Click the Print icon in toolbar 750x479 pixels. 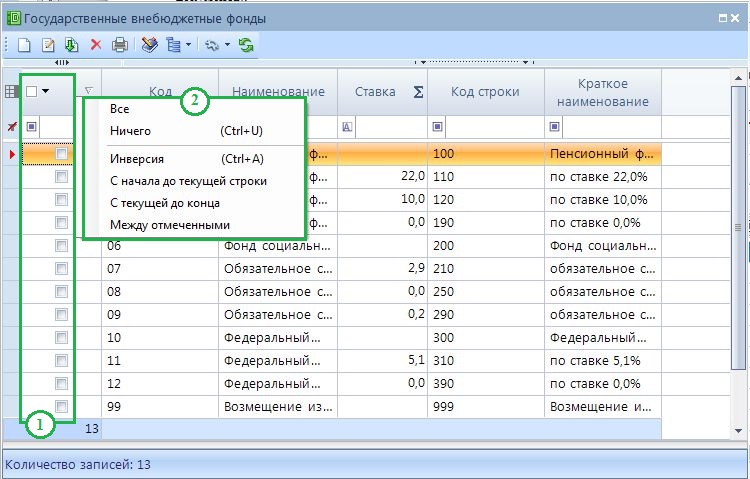pos(120,45)
